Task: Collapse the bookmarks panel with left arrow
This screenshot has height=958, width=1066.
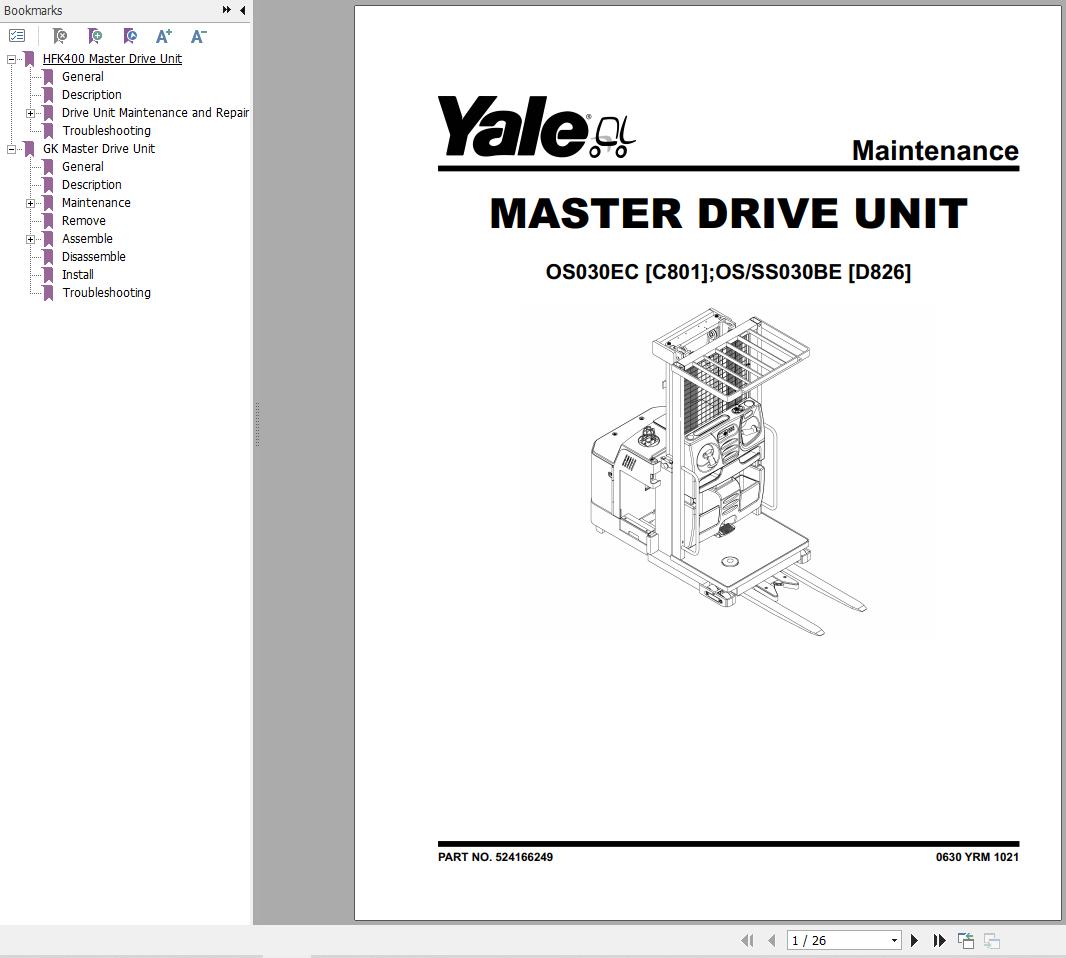Action: point(243,10)
